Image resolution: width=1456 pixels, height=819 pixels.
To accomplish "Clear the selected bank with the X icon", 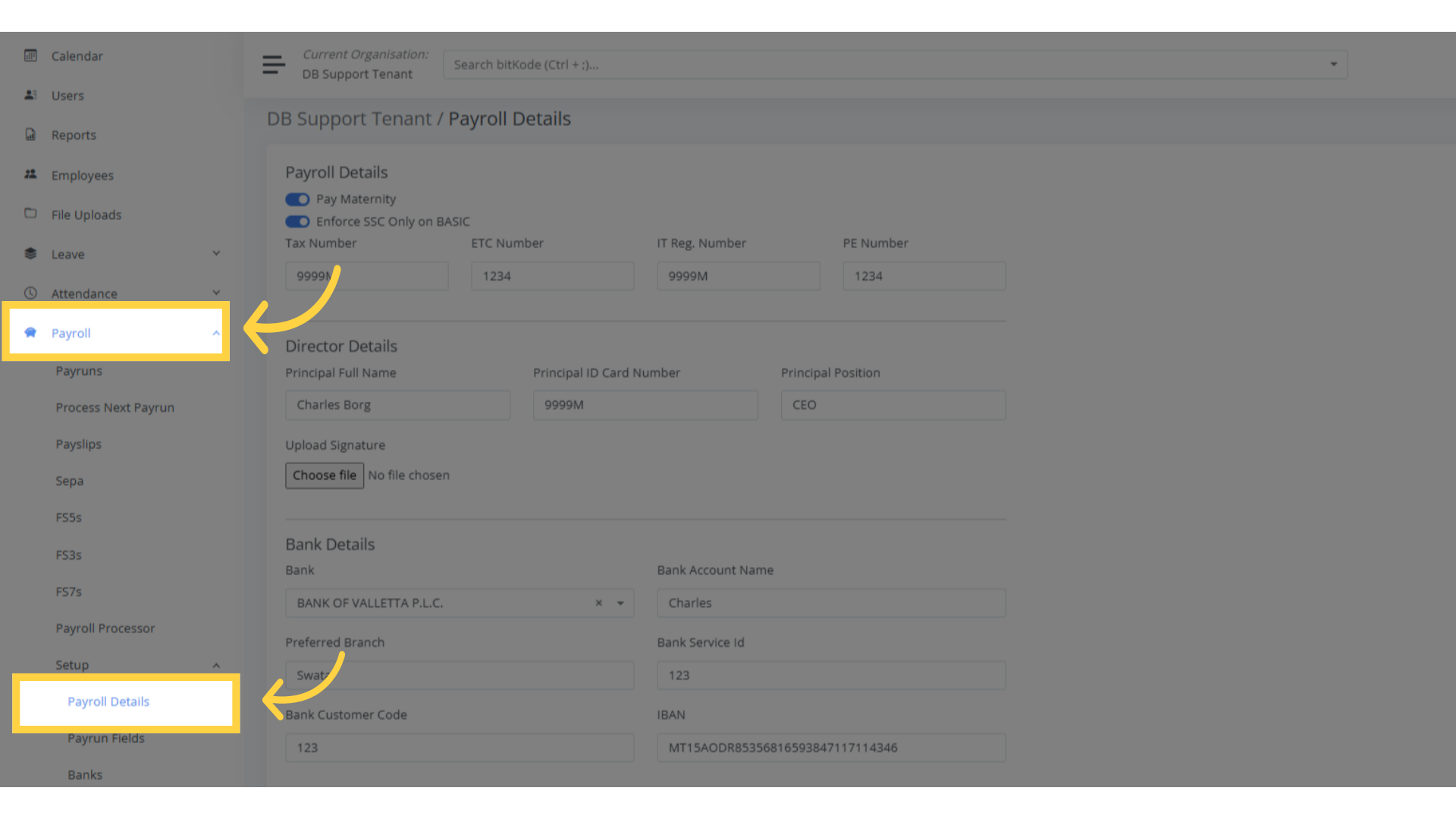I will coord(598,603).
